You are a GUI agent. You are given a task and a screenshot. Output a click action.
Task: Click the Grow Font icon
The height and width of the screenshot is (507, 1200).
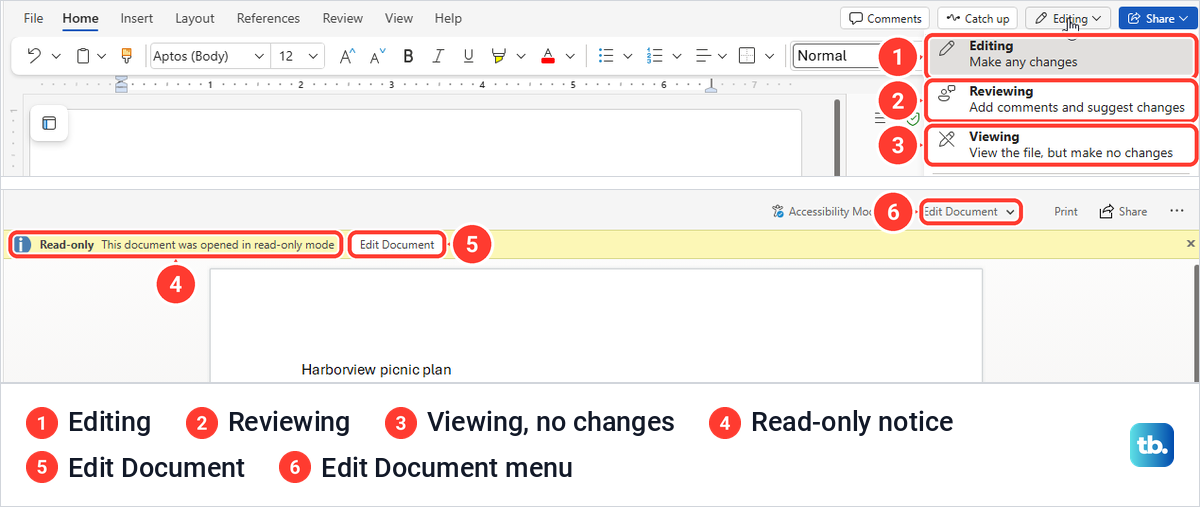click(x=347, y=56)
